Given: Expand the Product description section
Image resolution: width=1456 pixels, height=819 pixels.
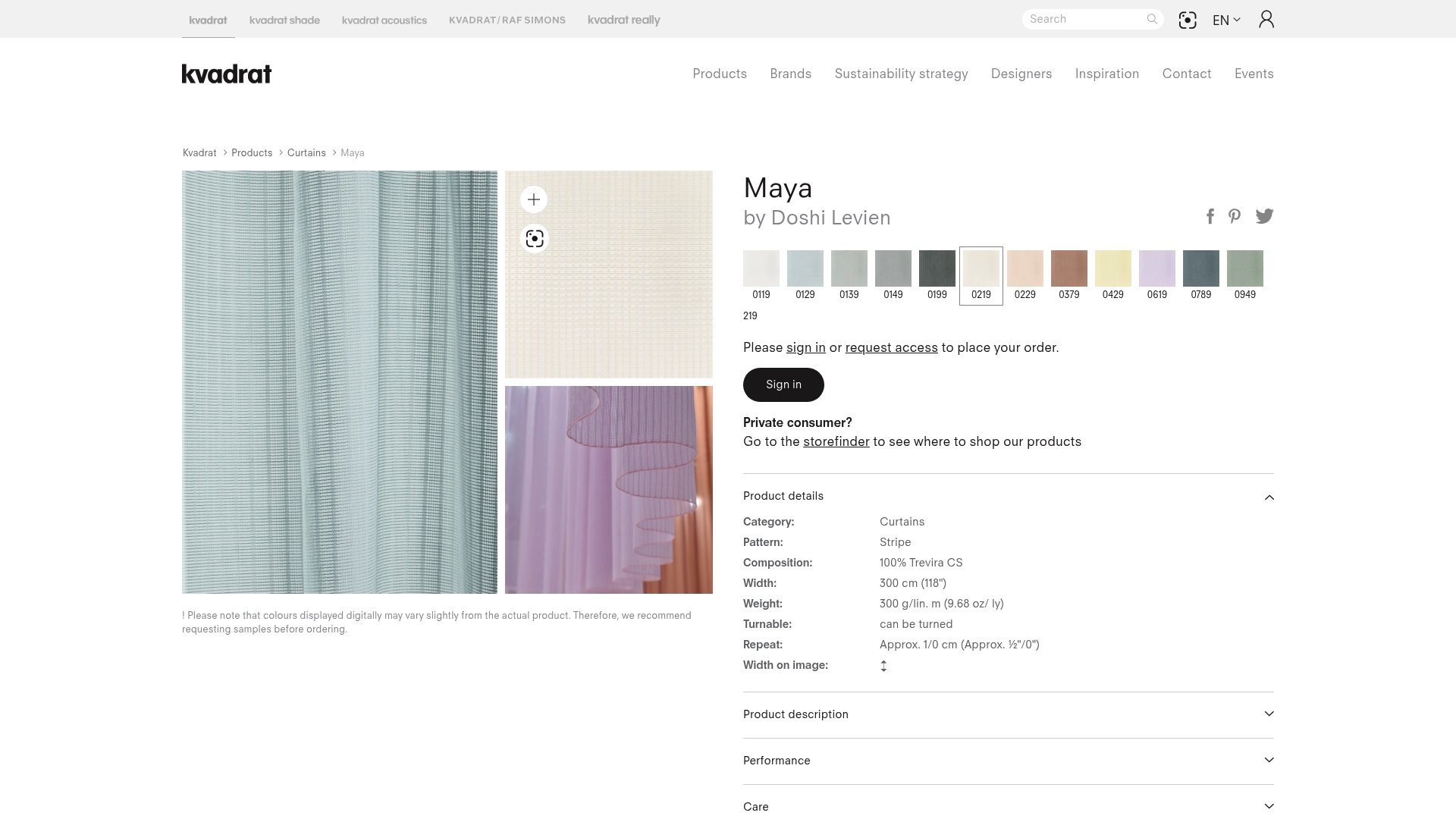Looking at the screenshot, I should coord(1009,714).
